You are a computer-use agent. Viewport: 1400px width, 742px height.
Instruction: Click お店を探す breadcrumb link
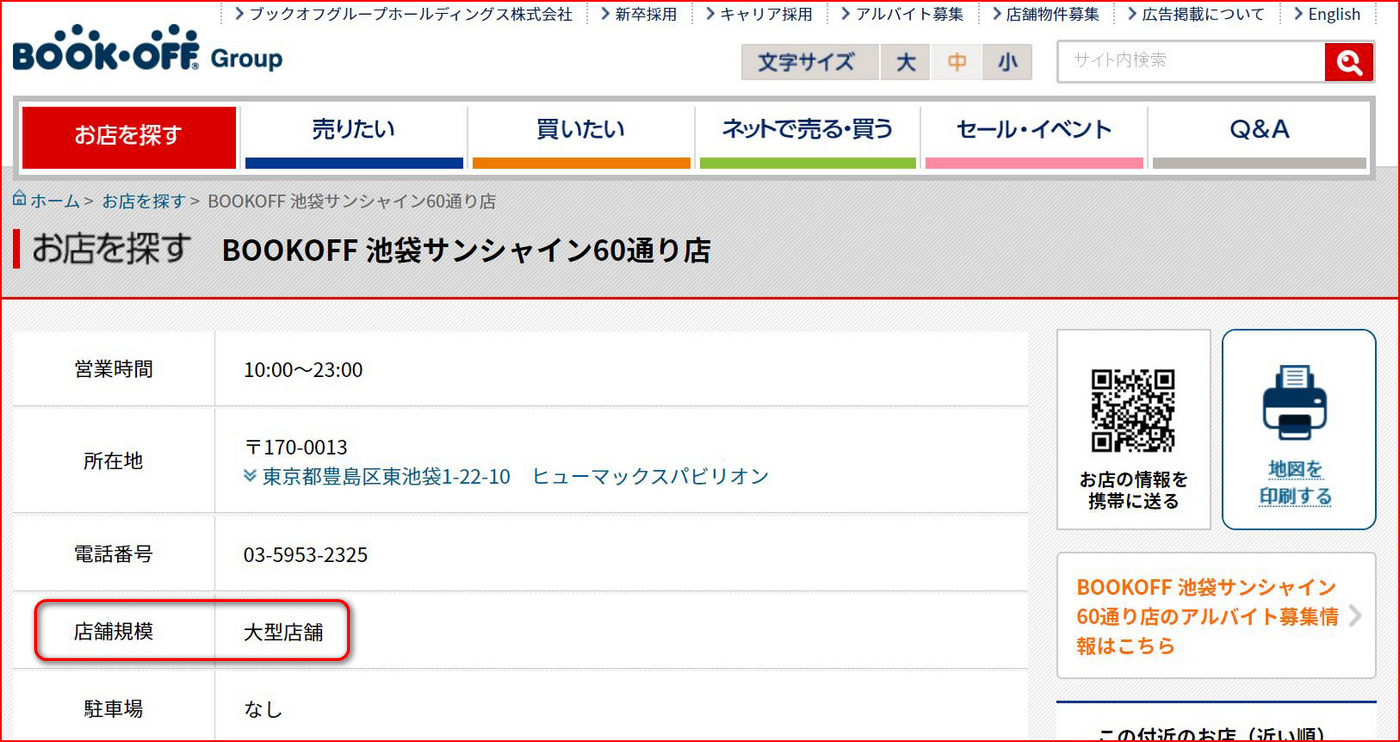[144, 201]
